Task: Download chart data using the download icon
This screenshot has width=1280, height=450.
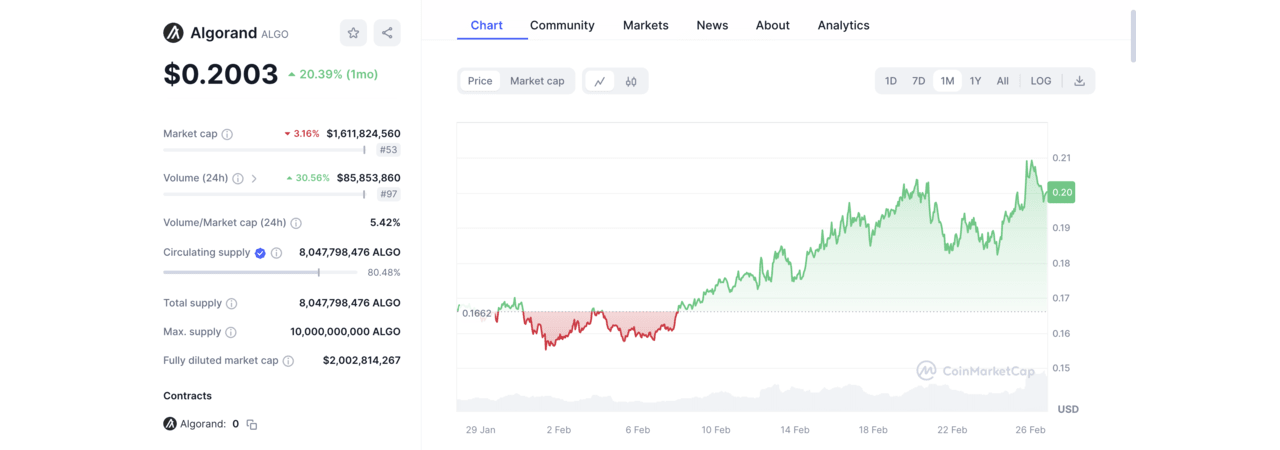Action: (1079, 81)
